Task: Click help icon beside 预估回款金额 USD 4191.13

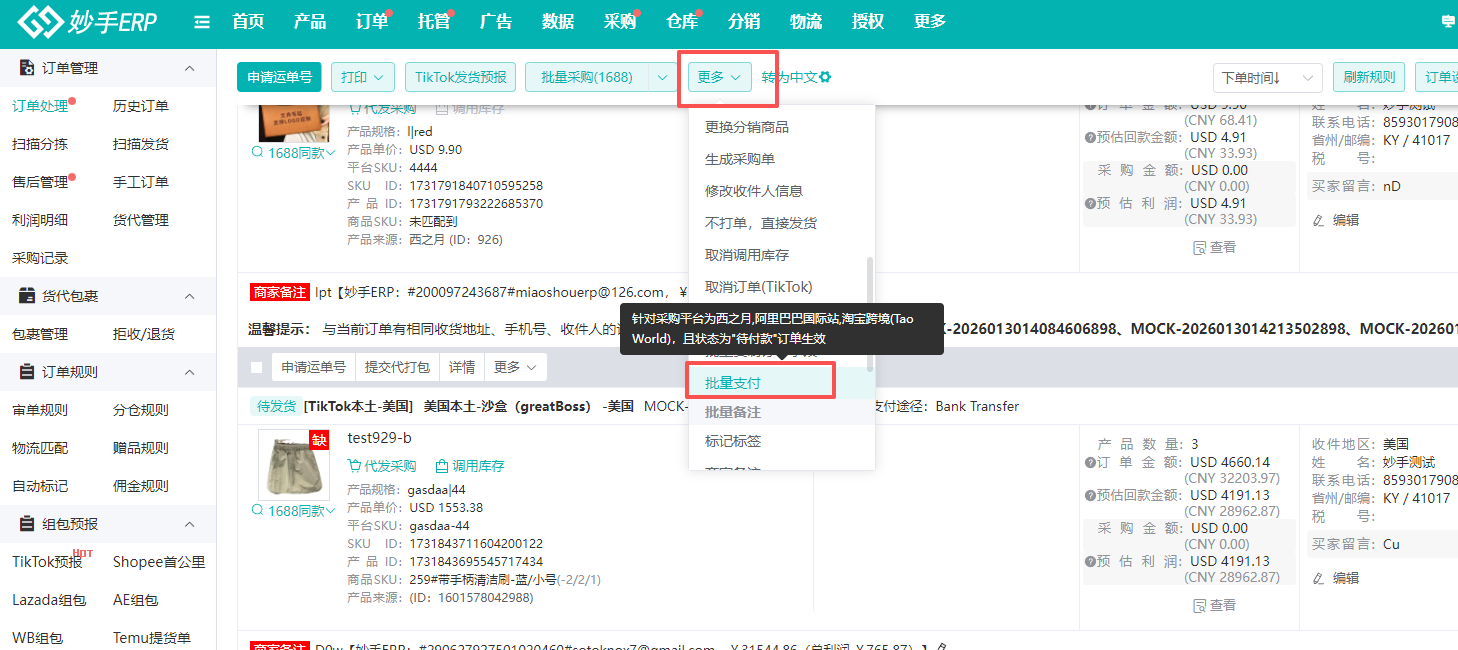Action: pos(1091,495)
